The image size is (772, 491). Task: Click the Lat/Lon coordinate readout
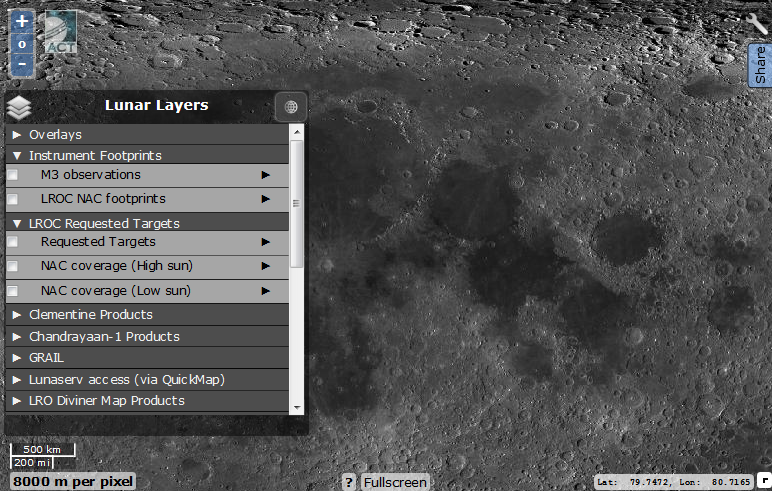(x=675, y=482)
